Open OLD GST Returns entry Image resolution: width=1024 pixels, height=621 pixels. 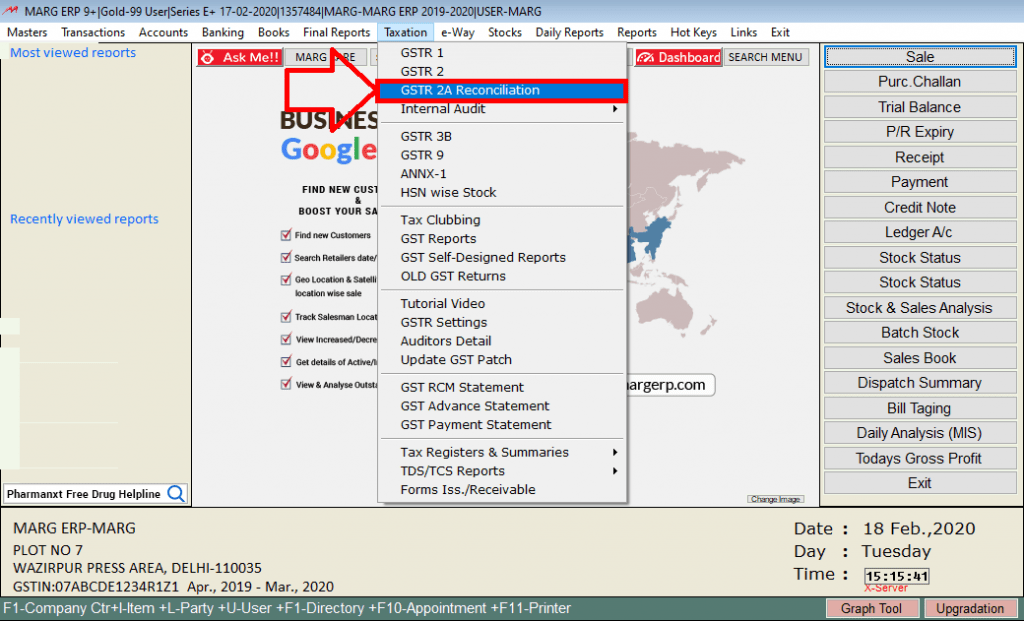click(x=502, y=276)
